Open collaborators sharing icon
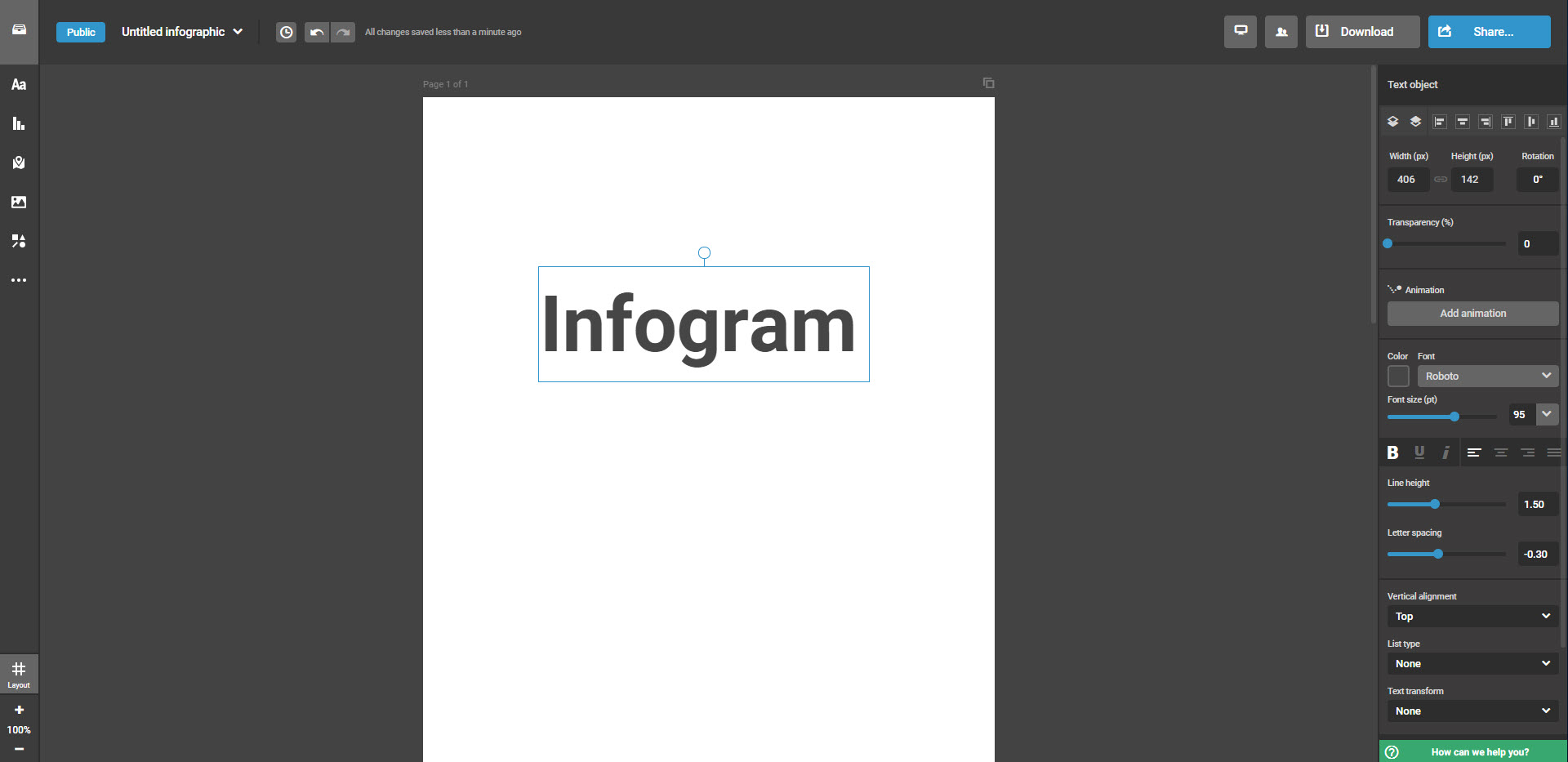The image size is (1568, 762). tap(1281, 32)
